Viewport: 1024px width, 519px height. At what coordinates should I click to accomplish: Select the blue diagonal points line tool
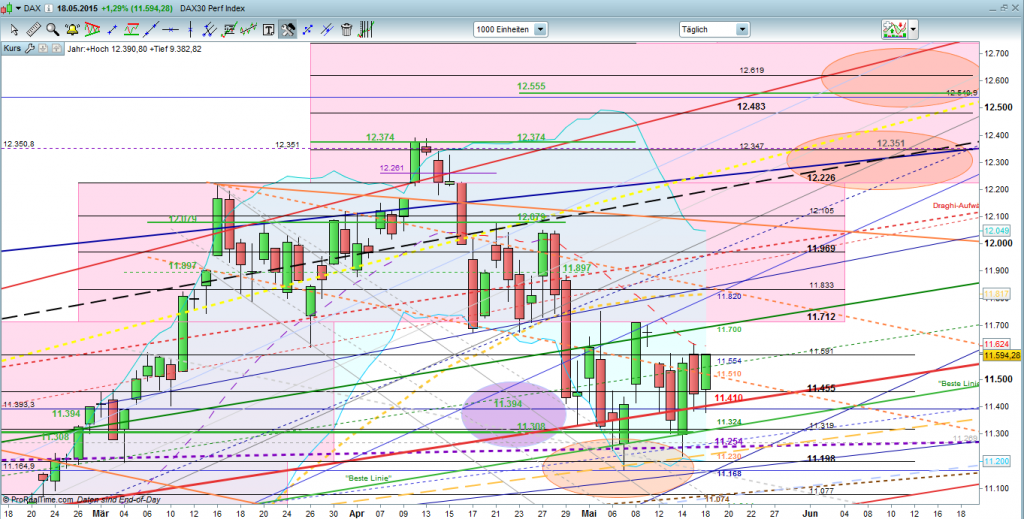(308, 29)
